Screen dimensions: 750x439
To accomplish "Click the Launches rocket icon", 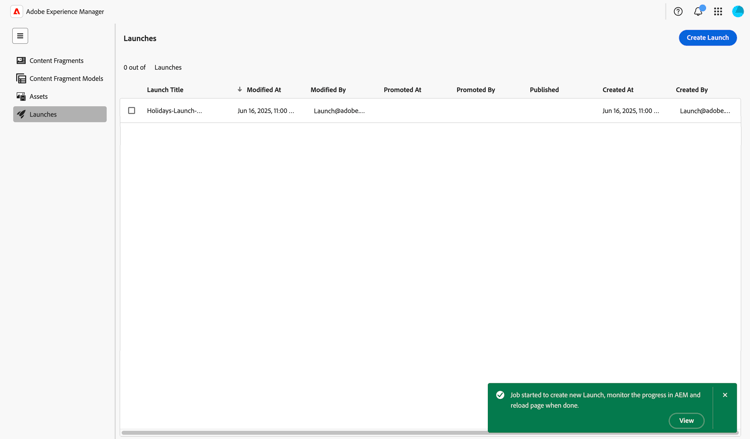I will (21, 114).
